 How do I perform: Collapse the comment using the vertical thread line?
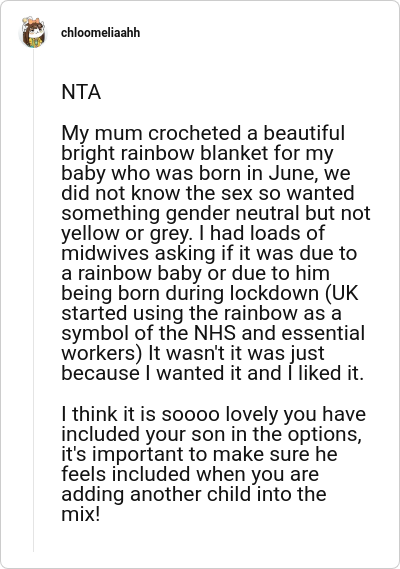pyautogui.click(x=33, y=301)
